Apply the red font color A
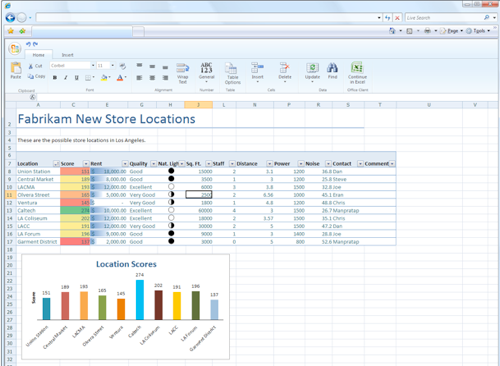Viewport: 500px width, 366px height. 120,78
